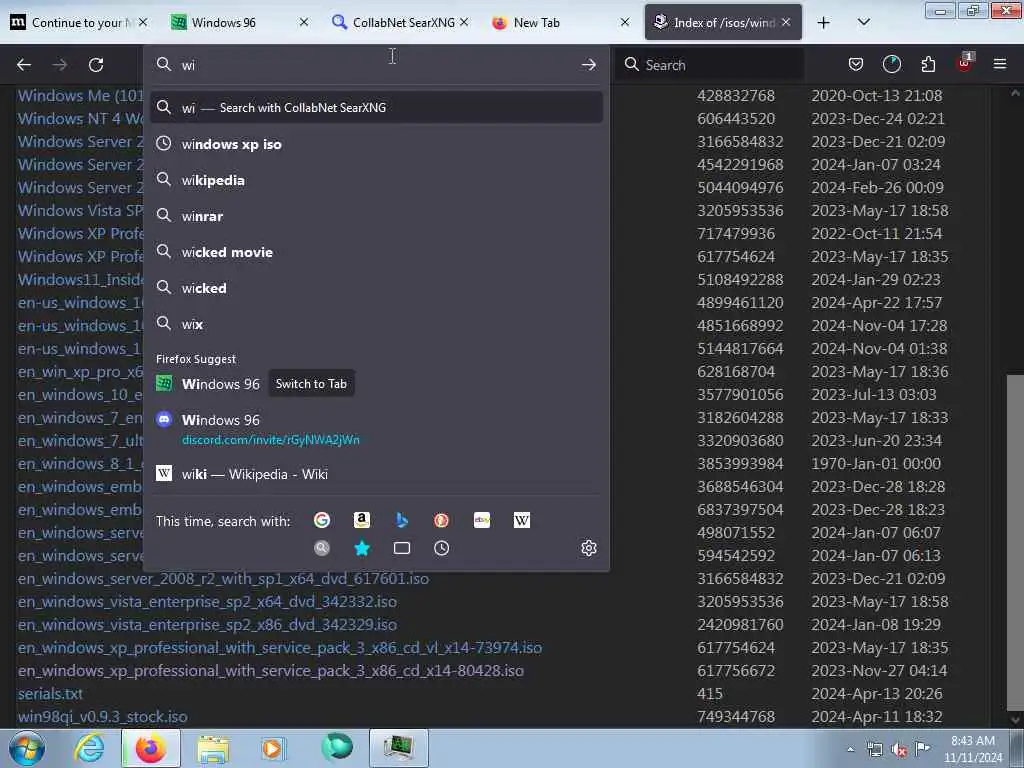
Task: Open a new tab with plus button
Action: pyautogui.click(x=824, y=23)
